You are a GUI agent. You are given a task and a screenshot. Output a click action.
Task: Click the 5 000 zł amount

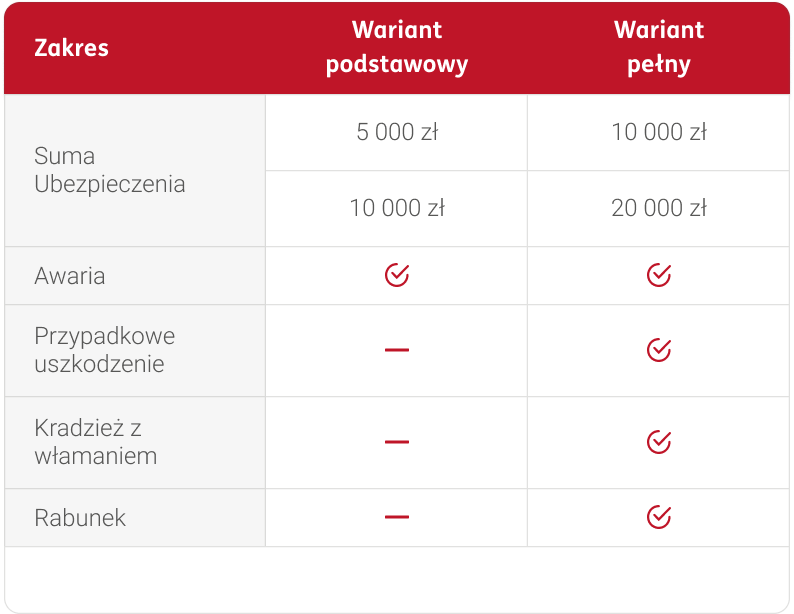(x=397, y=132)
